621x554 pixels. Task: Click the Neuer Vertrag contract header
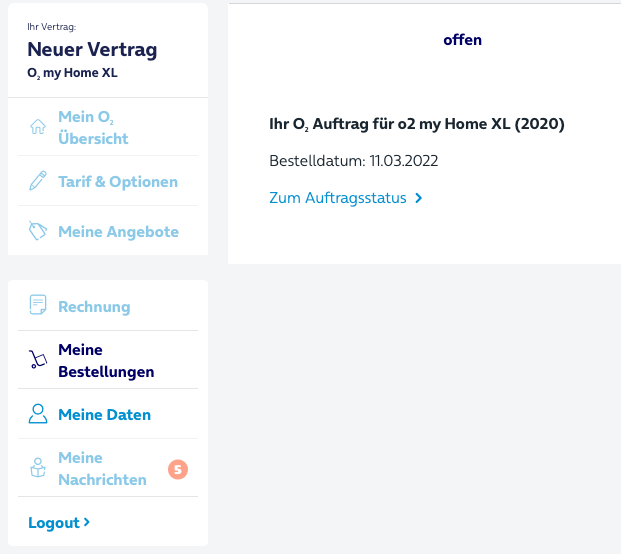(92, 50)
